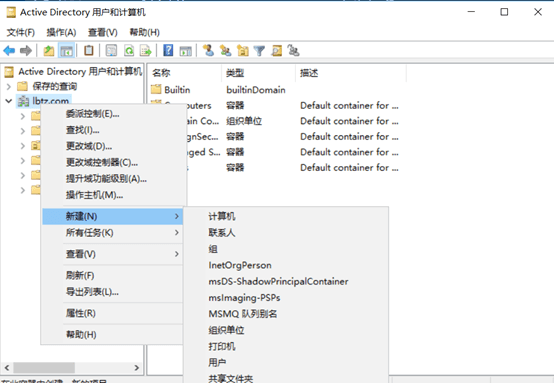This screenshot has height=383, width=554.
Task: Click the create new organizational unit icon
Action: (243, 51)
